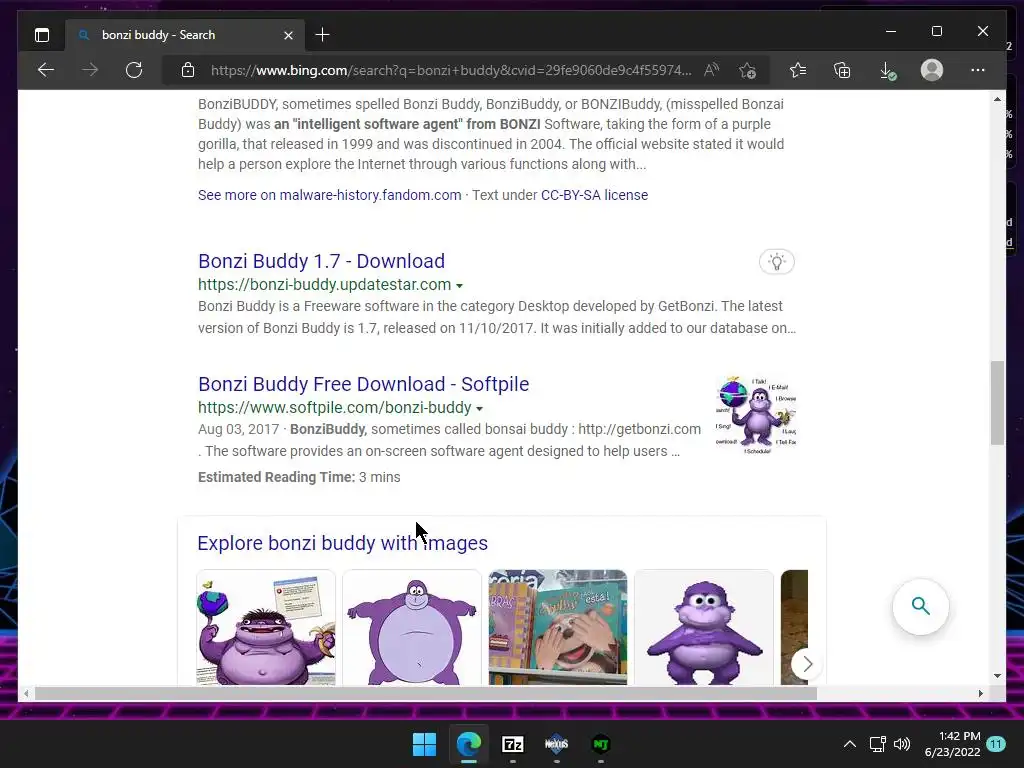Click the horizontal scroll left arrow

(x=26, y=694)
